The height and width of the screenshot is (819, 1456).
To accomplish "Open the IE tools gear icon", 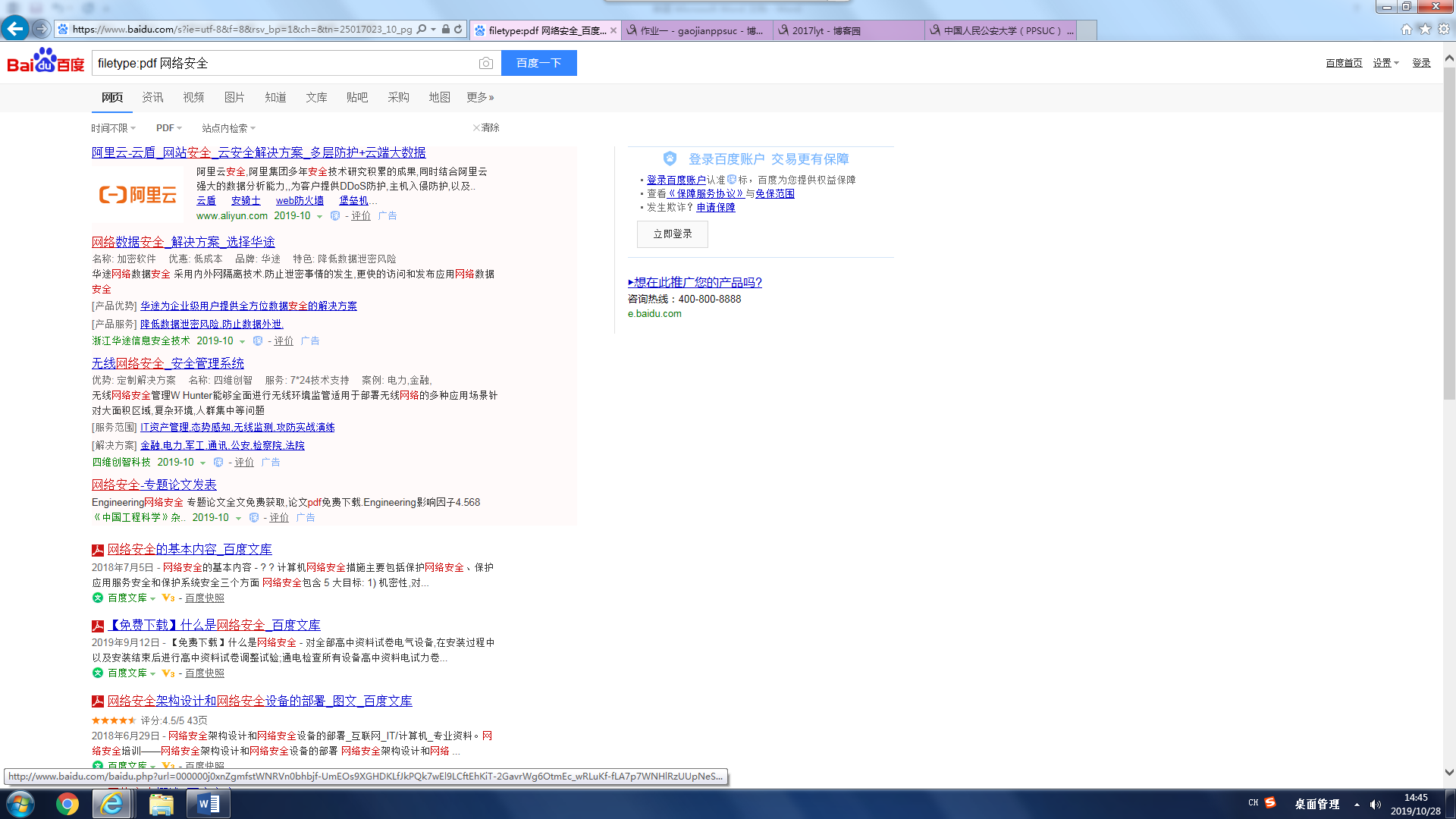I will point(1444,29).
